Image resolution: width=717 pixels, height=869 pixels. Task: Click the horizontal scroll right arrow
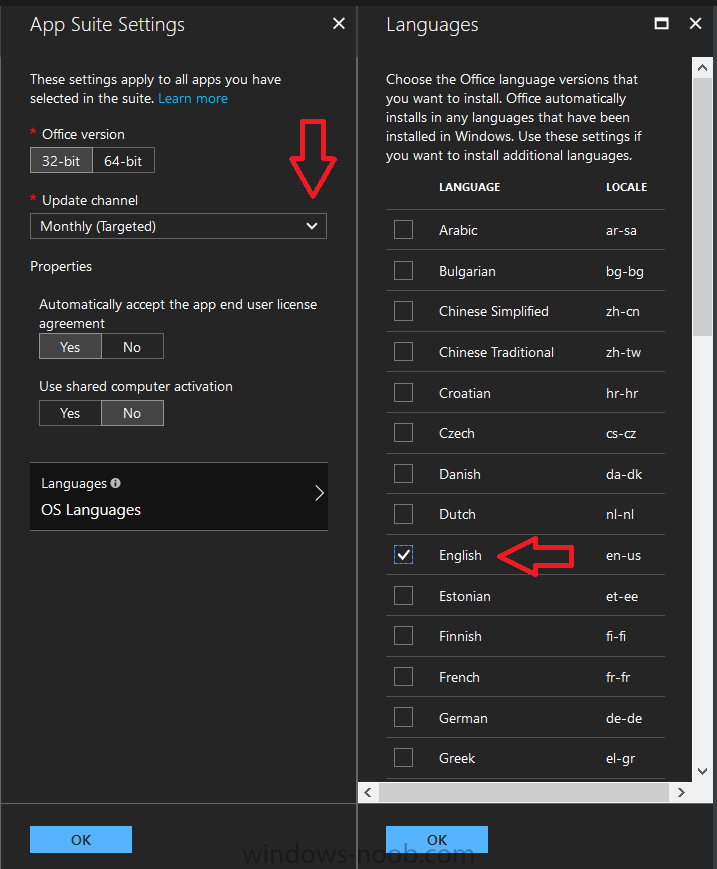(x=681, y=793)
